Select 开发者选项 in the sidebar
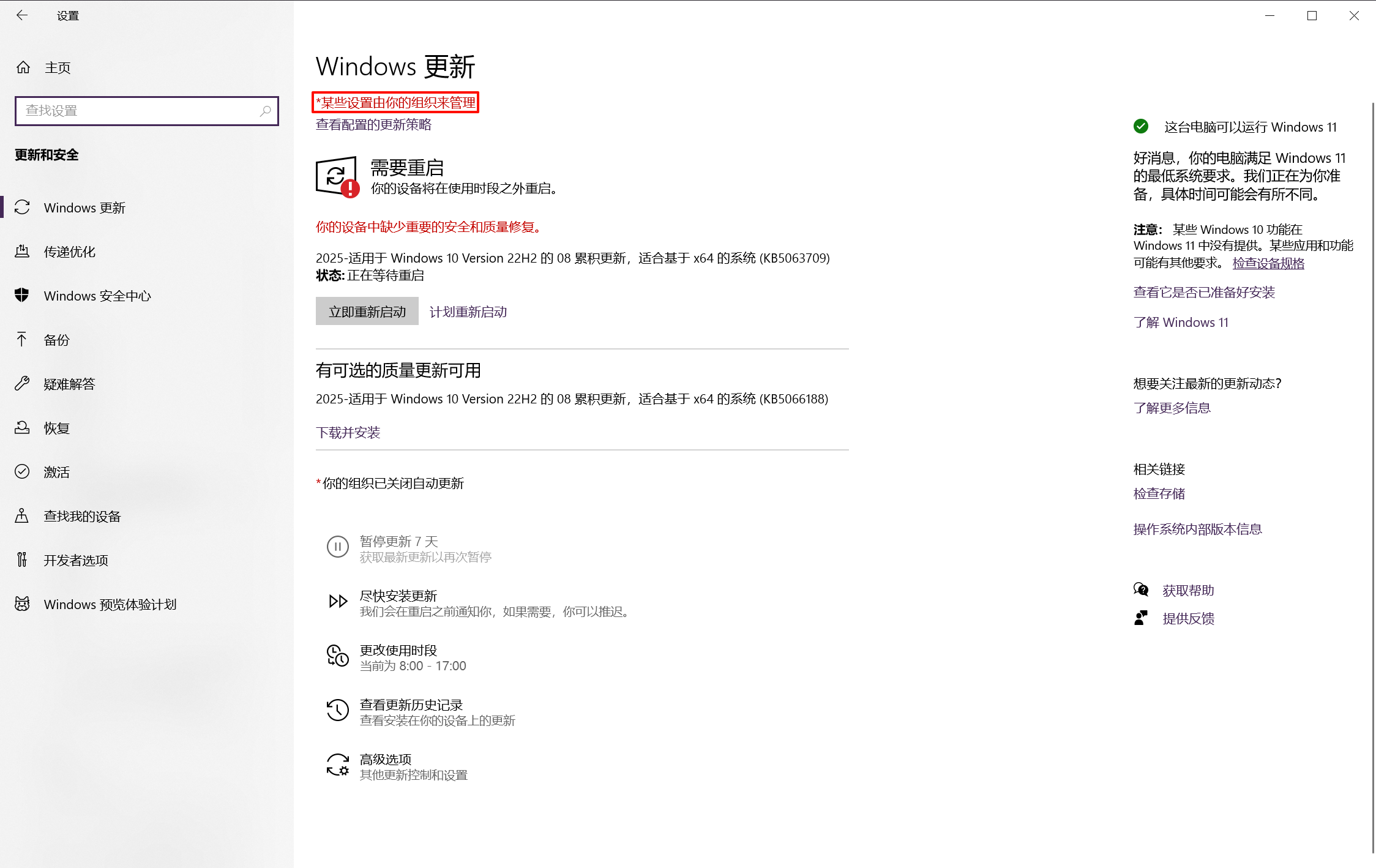This screenshot has height=868, width=1376. click(x=76, y=560)
